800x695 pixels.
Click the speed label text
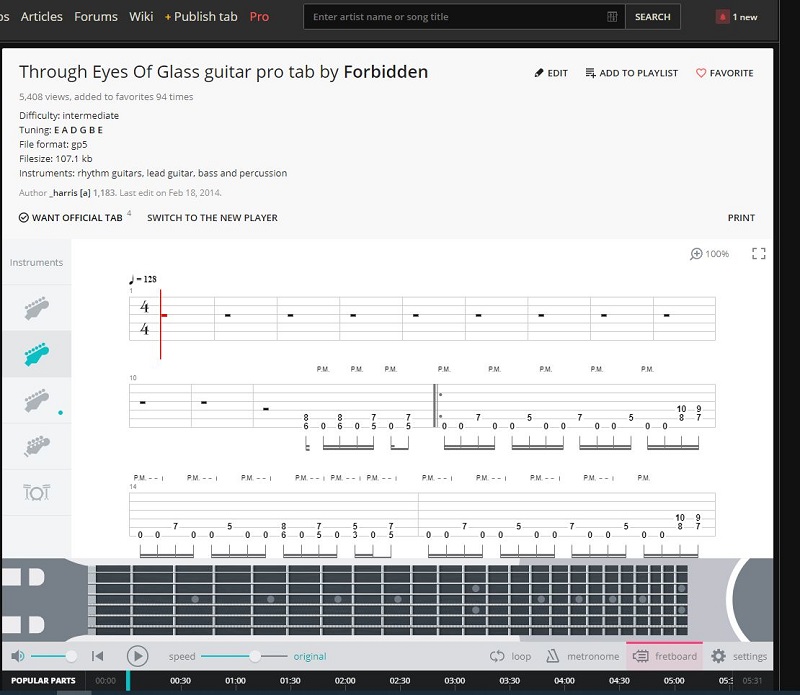(182, 656)
